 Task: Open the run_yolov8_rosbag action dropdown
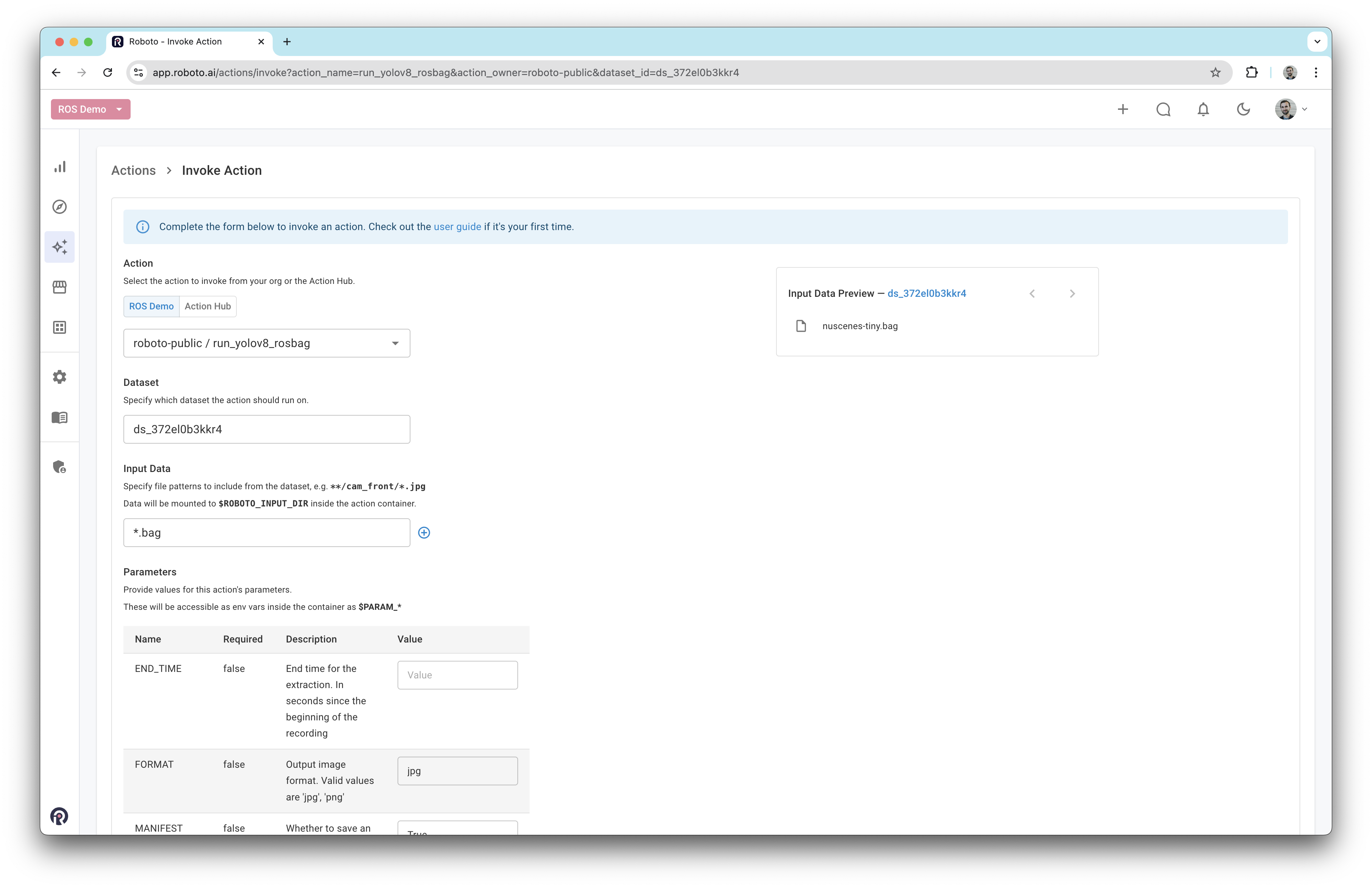pos(267,343)
